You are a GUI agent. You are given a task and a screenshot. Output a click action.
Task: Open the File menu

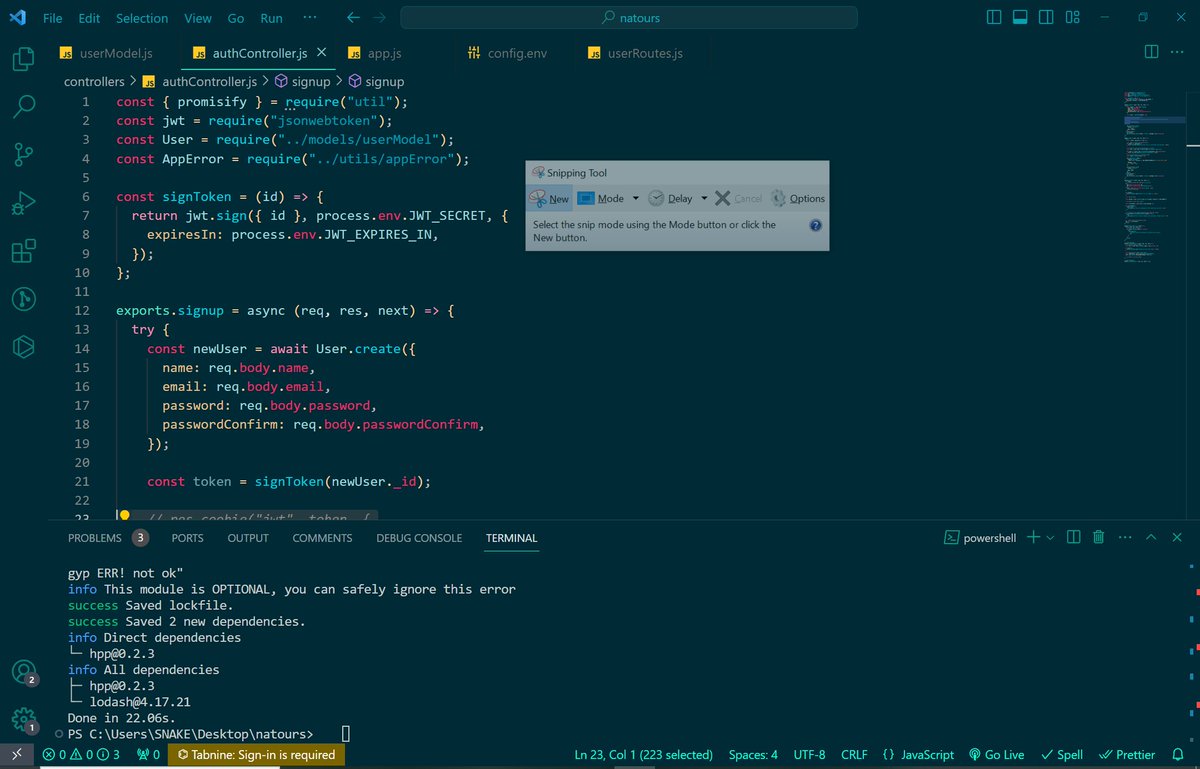pyautogui.click(x=53, y=18)
